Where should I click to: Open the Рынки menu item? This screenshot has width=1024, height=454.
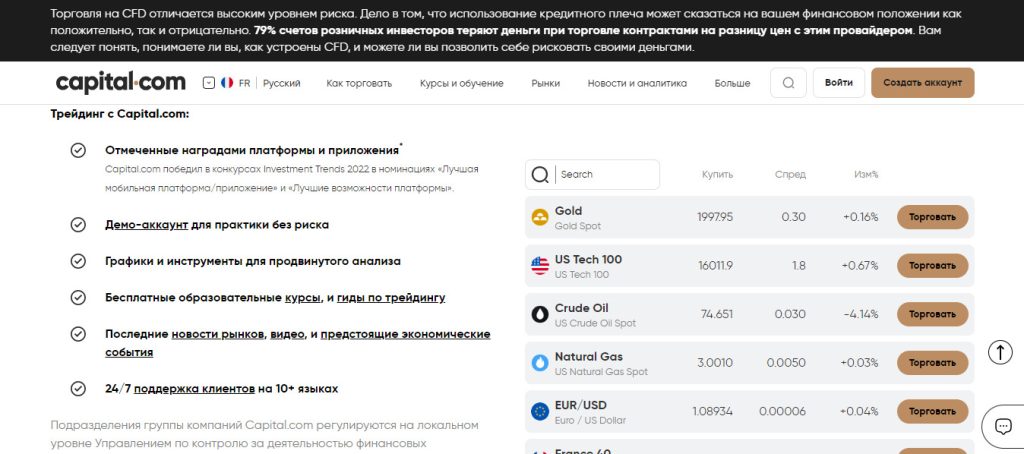[x=545, y=83]
